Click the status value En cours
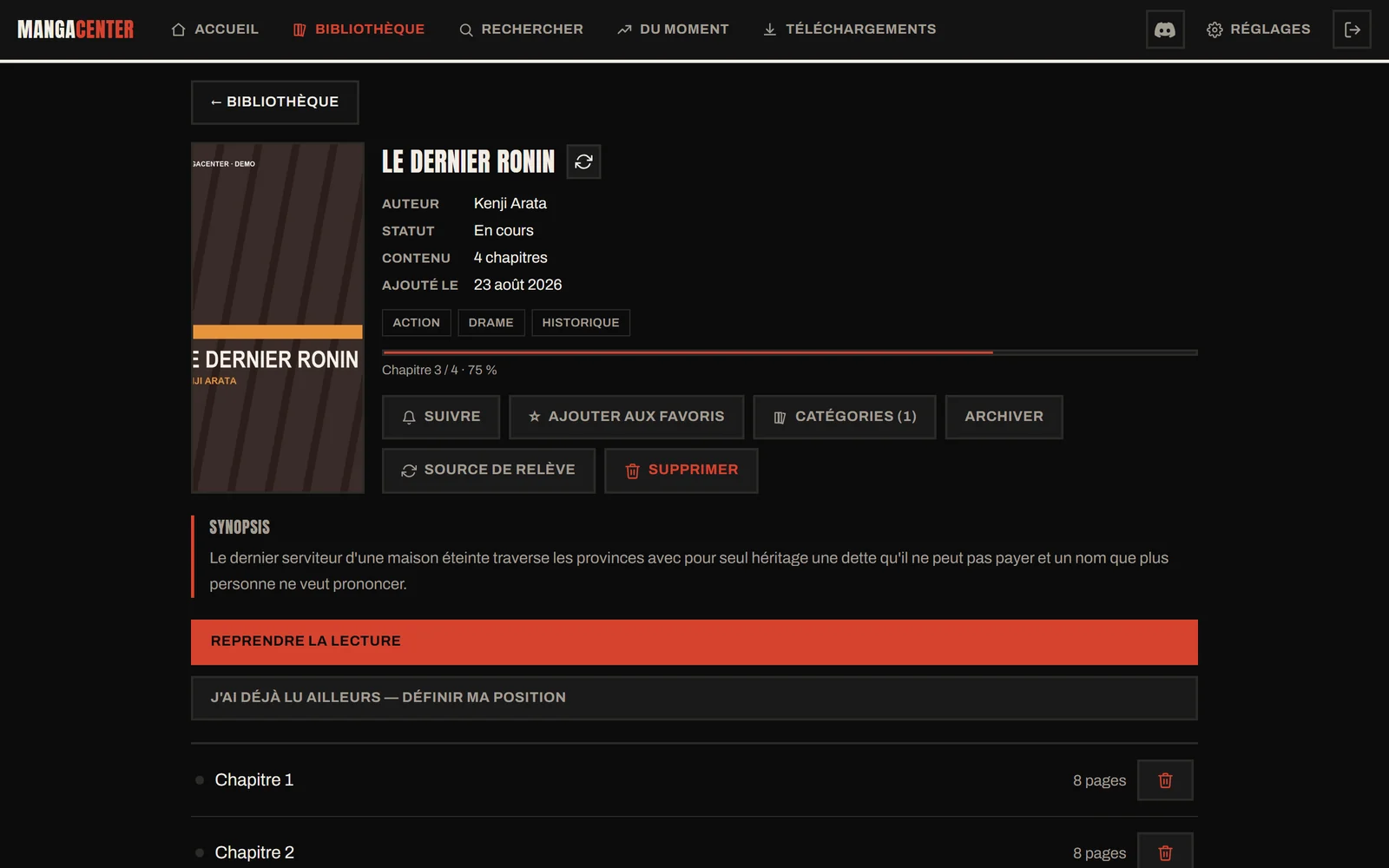The image size is (1389, 868). 504,231
